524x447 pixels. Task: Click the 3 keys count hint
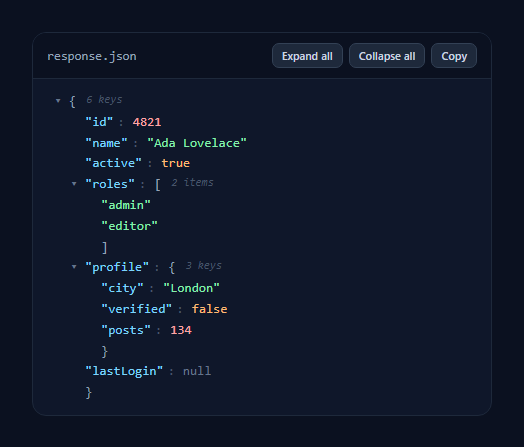[x=204, y=266]
